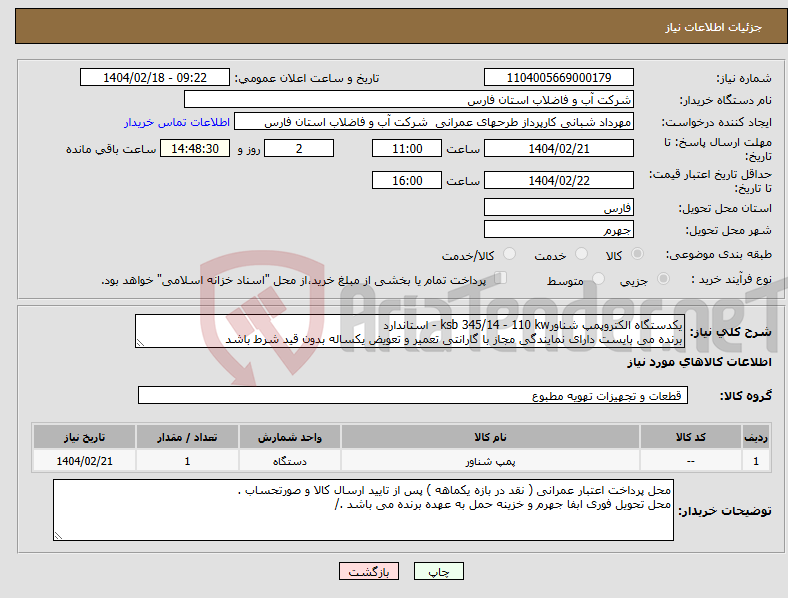Click the اطلاعات کالاهای مورد نیاز heading
The width and height of the screenshot is (788, 598).
699,362
